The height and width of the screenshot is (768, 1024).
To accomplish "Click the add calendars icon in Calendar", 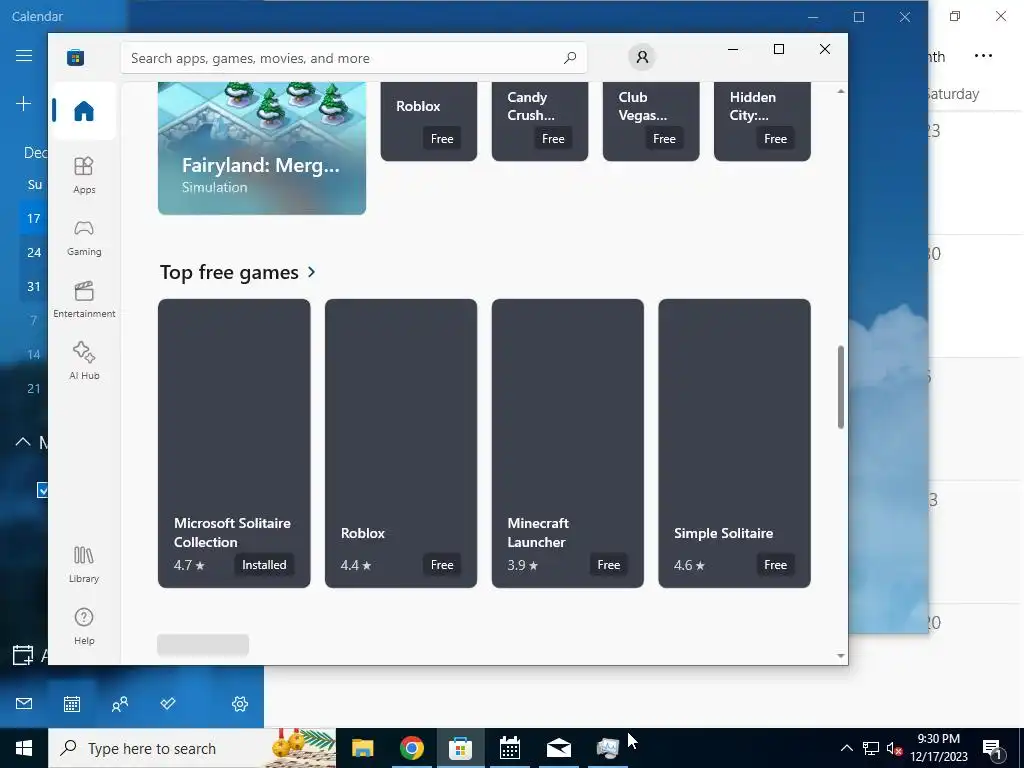I will pyautogui.click(x=23, y=655).
